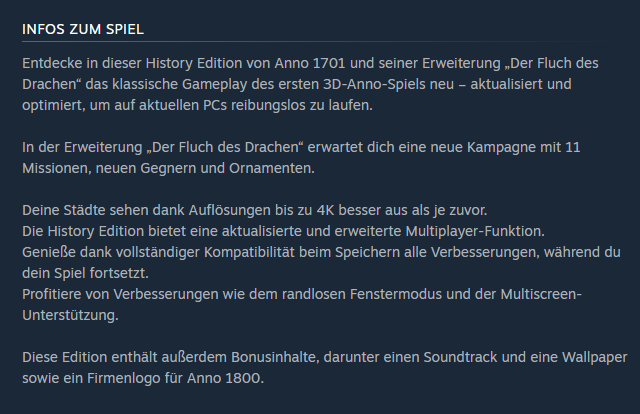Click the line dein Spiel fortsetzt

click(x=85, y=273)
